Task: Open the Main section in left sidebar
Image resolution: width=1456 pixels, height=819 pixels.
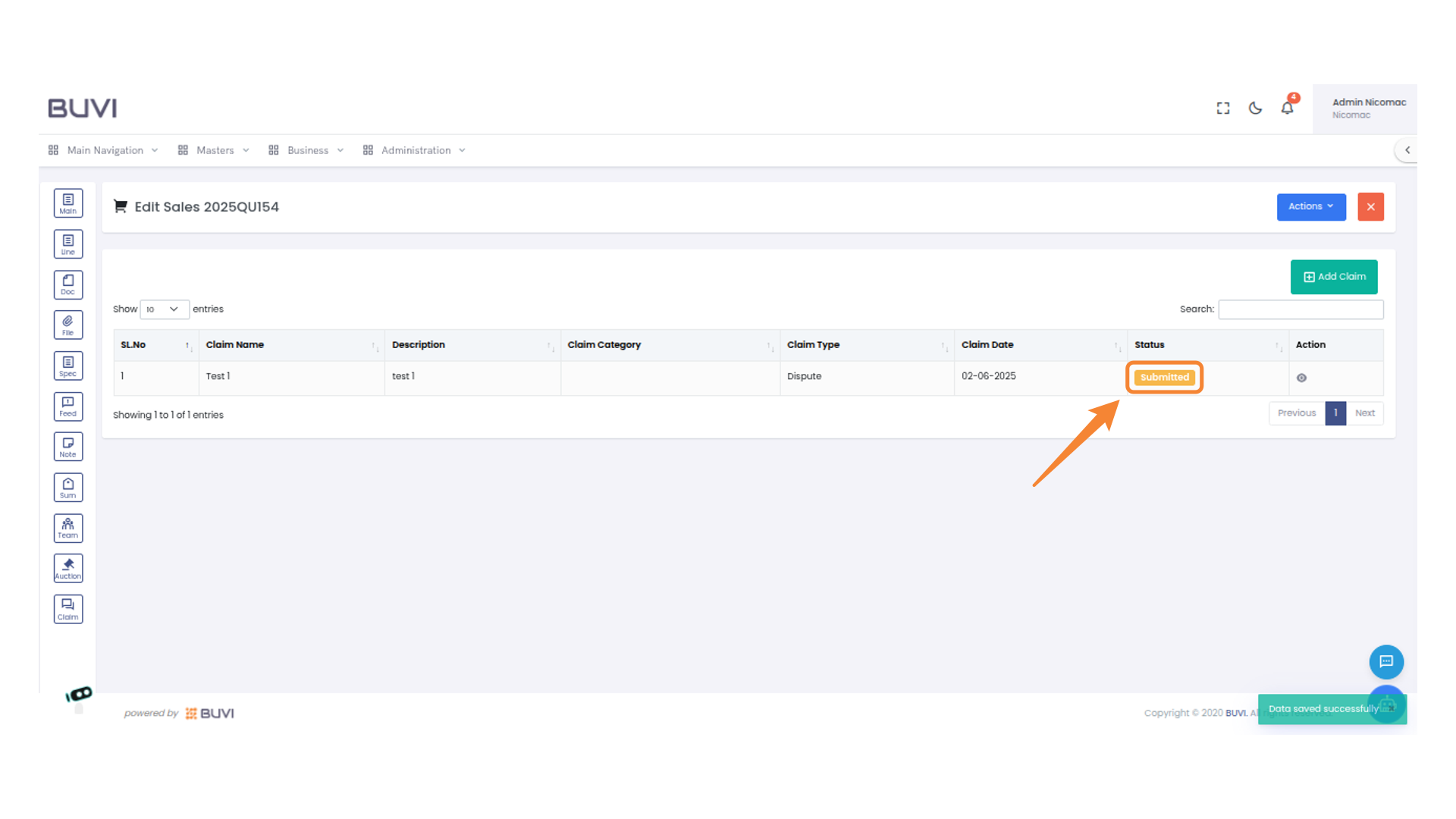Action: pos(68,202)
